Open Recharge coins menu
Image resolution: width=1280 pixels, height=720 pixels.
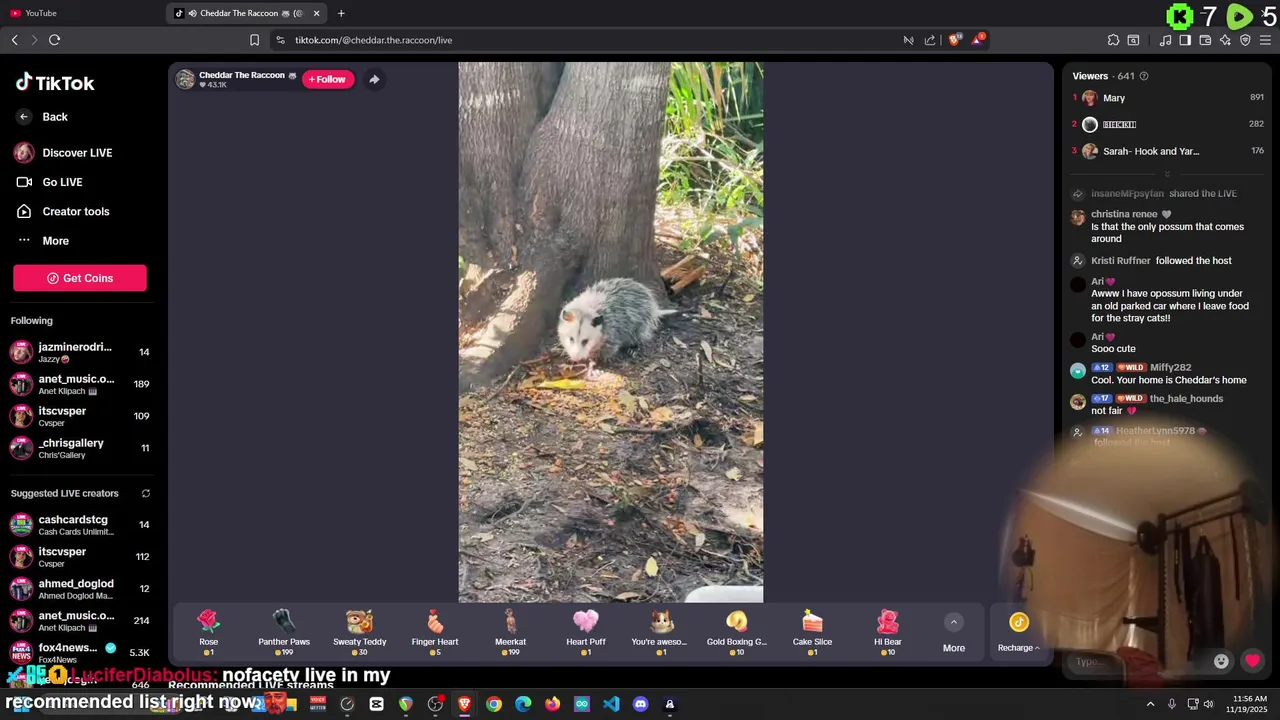[x=1019, y=633]
